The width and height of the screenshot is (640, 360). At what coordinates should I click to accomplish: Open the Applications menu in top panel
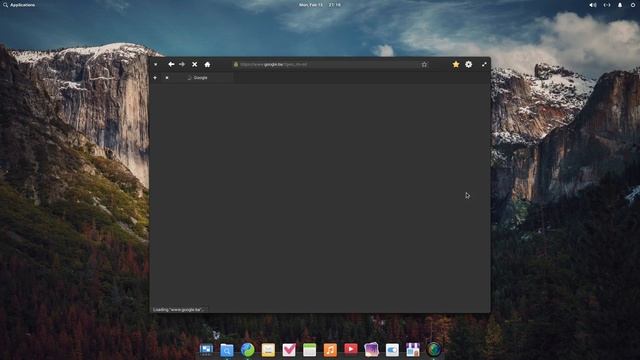19,5
